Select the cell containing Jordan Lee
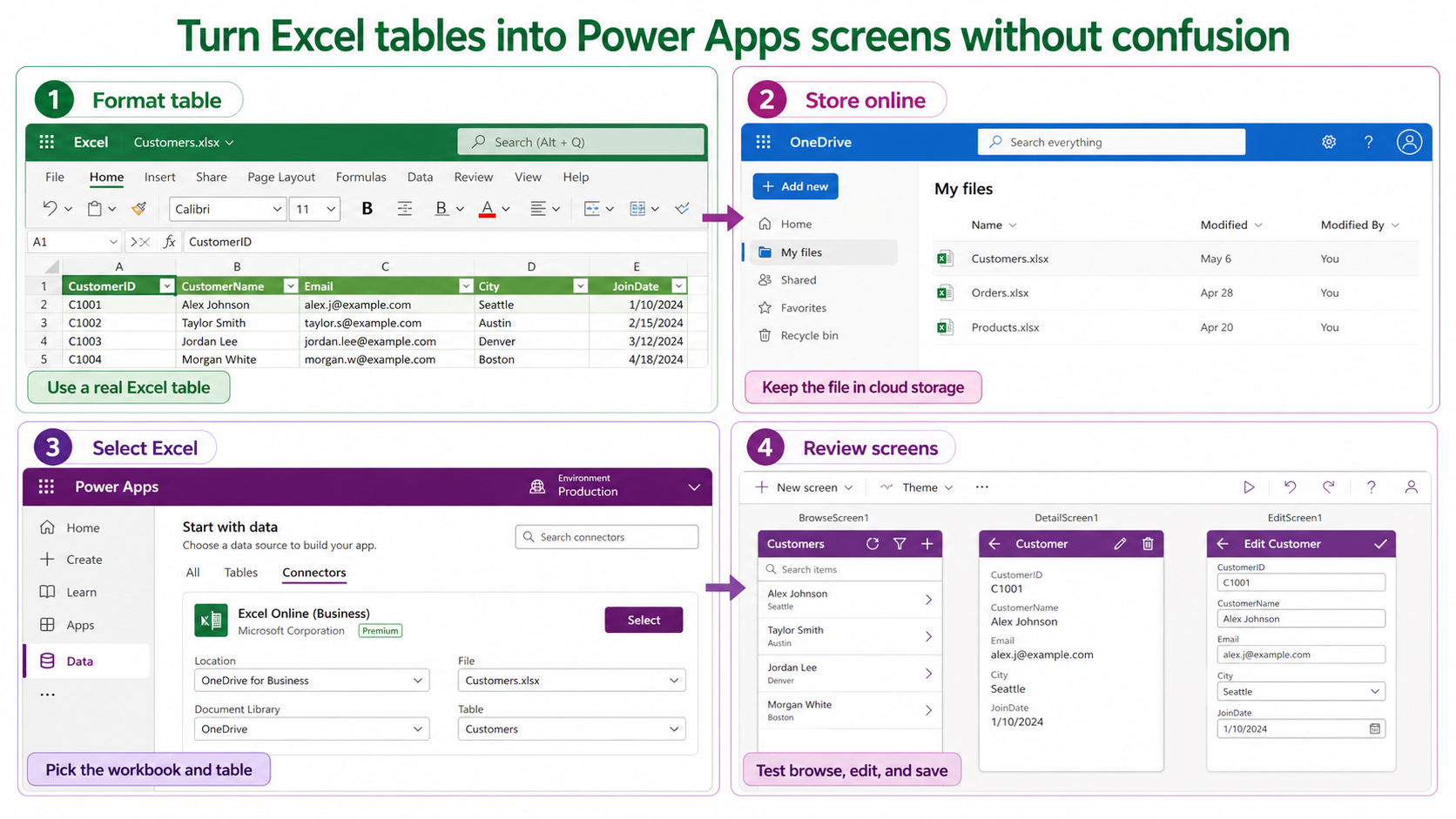 pyautogui.click(x=238, y=341)
